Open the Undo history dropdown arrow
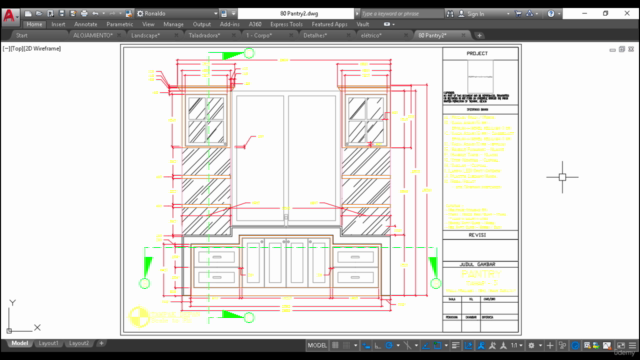Screen dimensions: 640x360 coord(104,13)
